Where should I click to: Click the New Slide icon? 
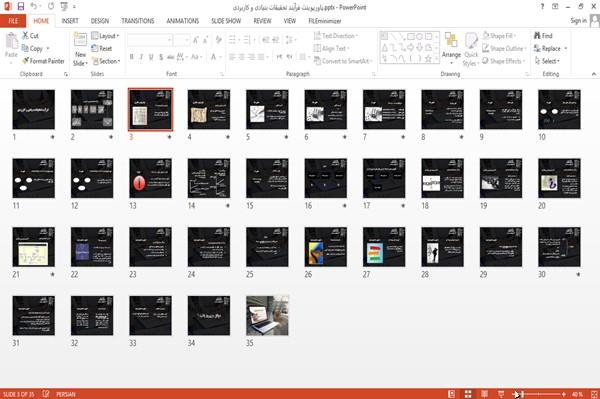click(80, 40)
